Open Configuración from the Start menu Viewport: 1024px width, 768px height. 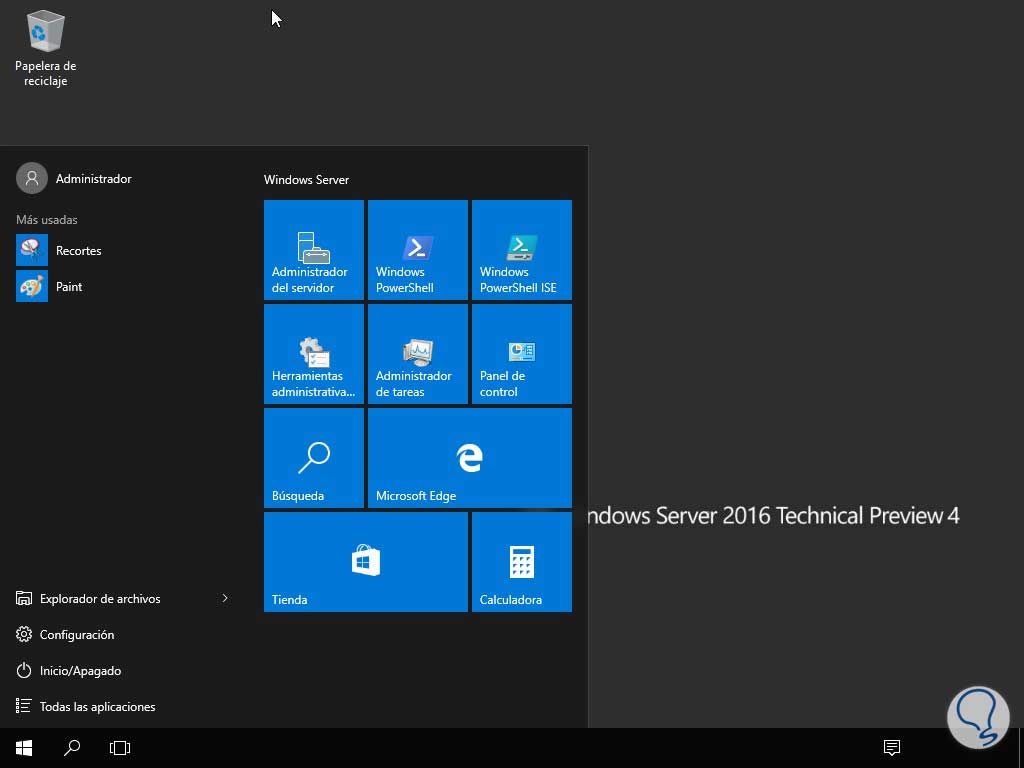[77, 634]
